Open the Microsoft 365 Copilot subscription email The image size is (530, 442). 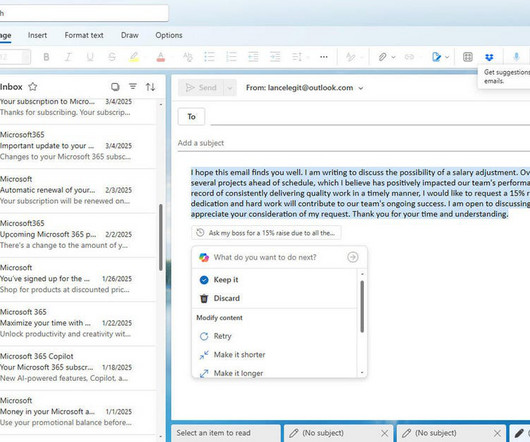coord(78,367)
